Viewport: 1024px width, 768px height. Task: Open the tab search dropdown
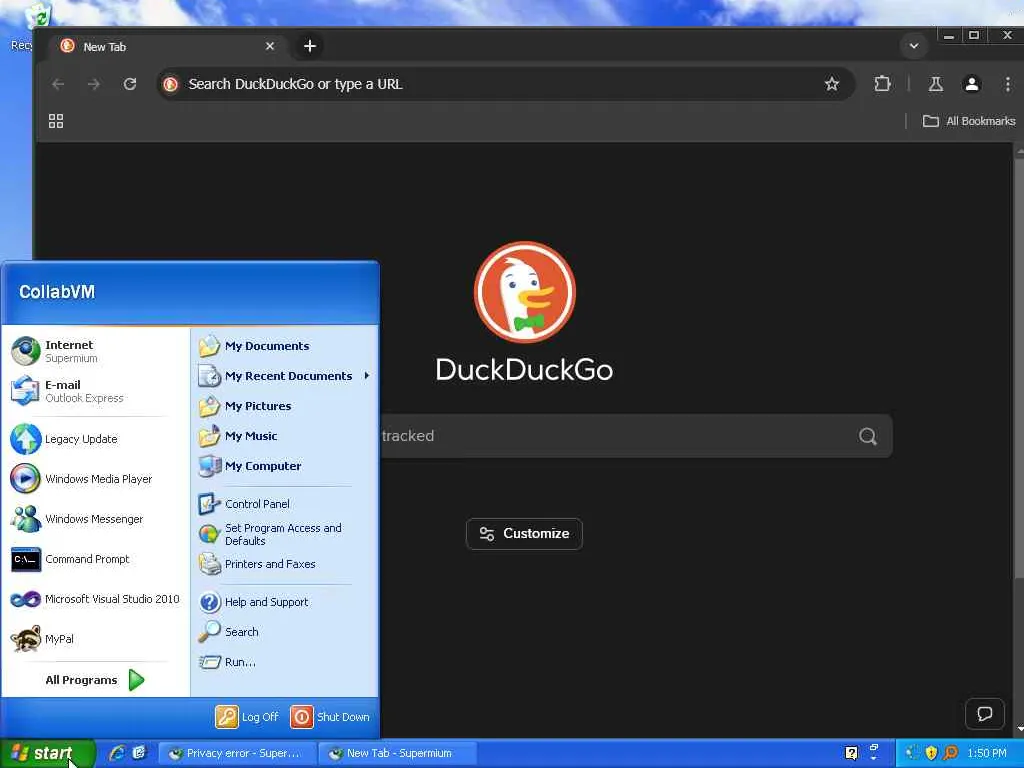click(914, 46)
